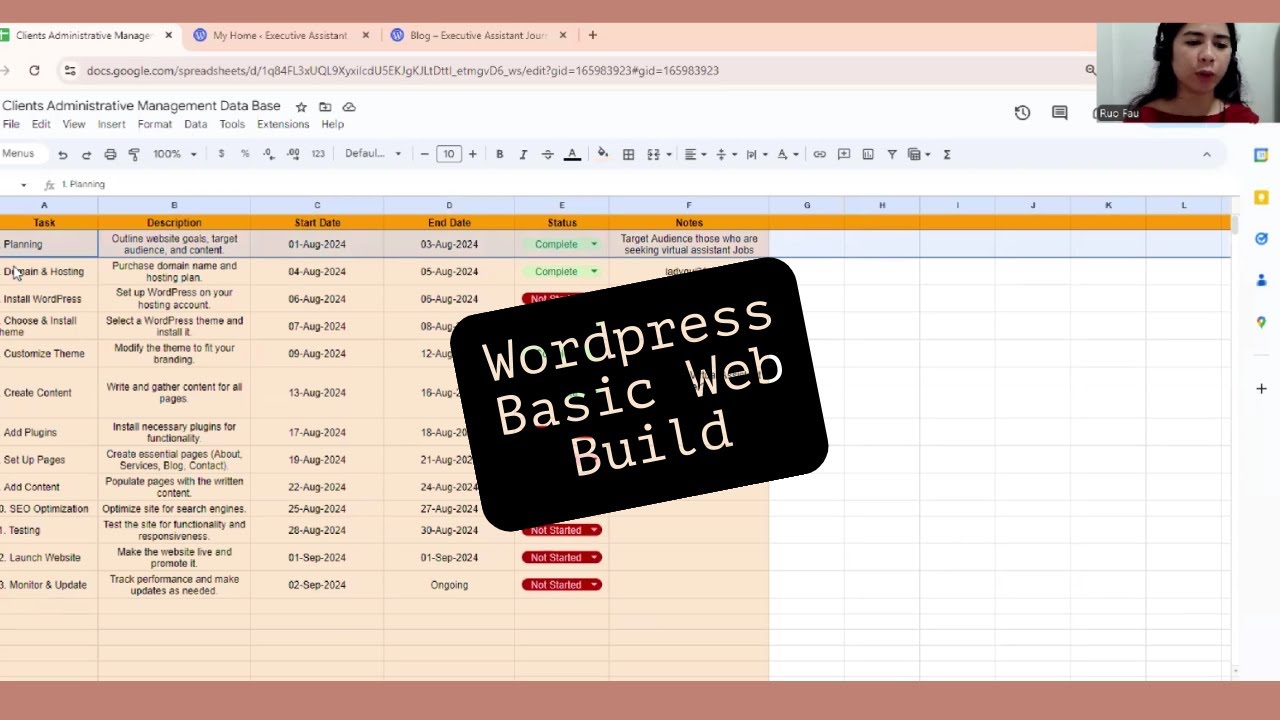Create a filter
The height and width of the screenshot is (720, 1280).
pyautogui.click(x=892, y=154)
